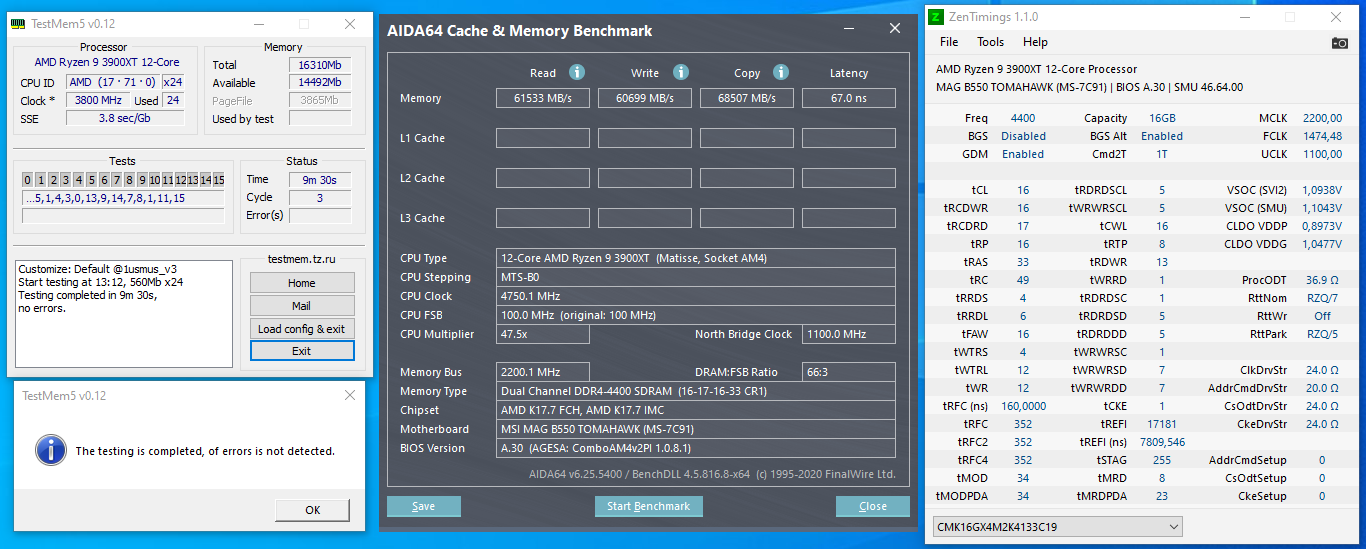This screenshot has height=549, width=1366.
Task: Open the File menu in ZenTimings
Action: click(949, 42)
